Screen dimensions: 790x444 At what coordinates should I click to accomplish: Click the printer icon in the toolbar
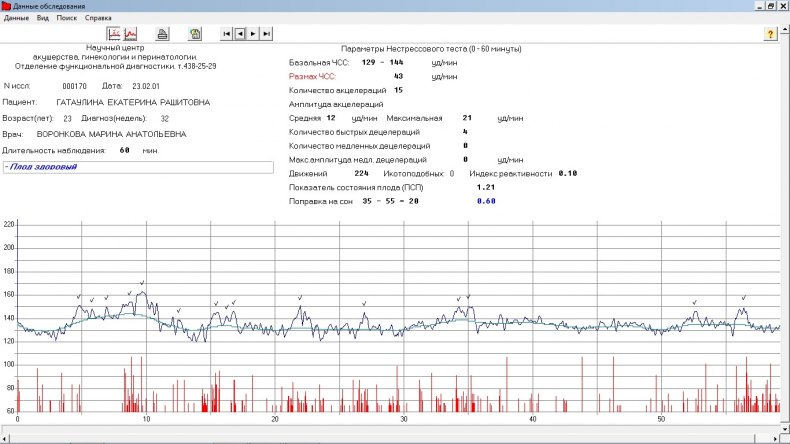tap(162, 34)
